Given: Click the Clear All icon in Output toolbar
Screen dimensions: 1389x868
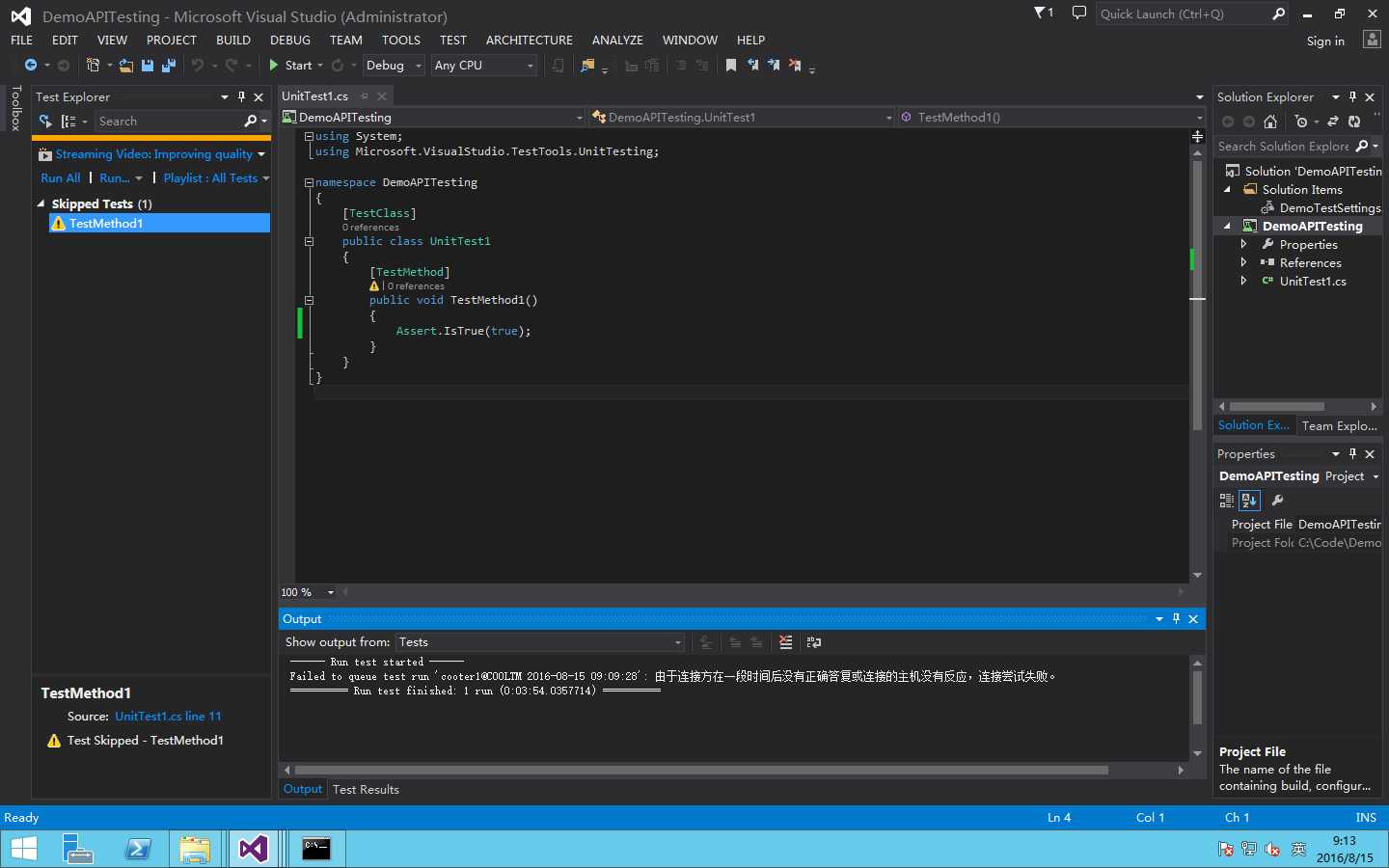Looking at the screenshot, I should (786, 642).
